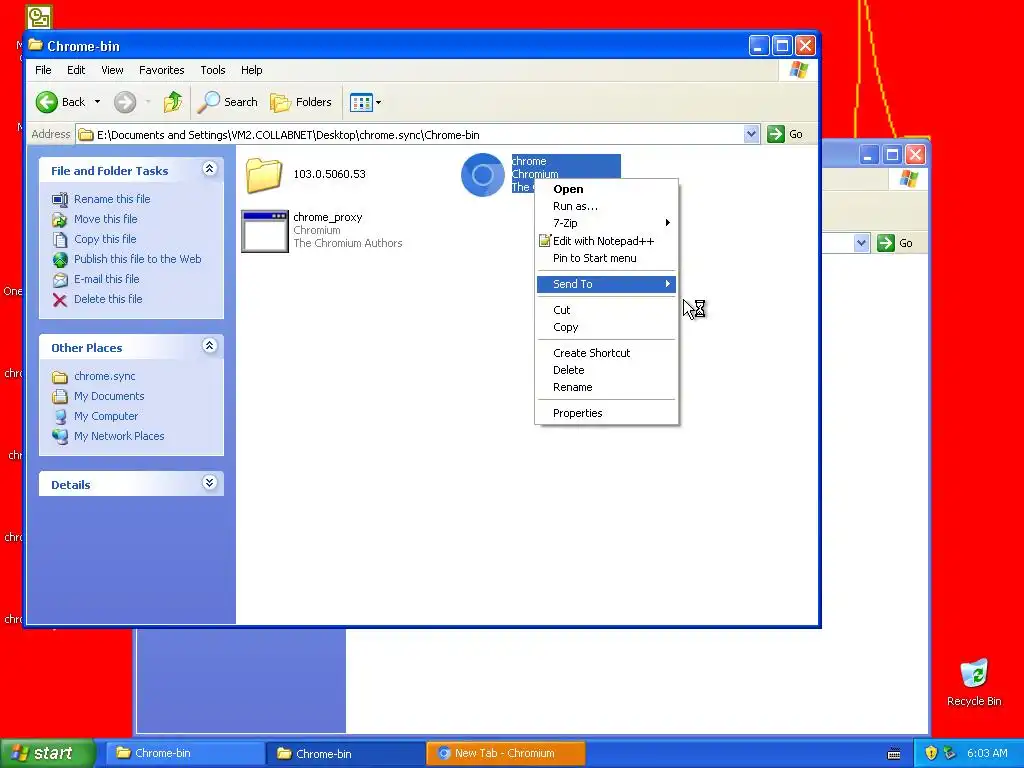The height and width of the screenshot is (768, 1024).
Task: Click the Up folder toolbar icon
Action: click(173, 102)
